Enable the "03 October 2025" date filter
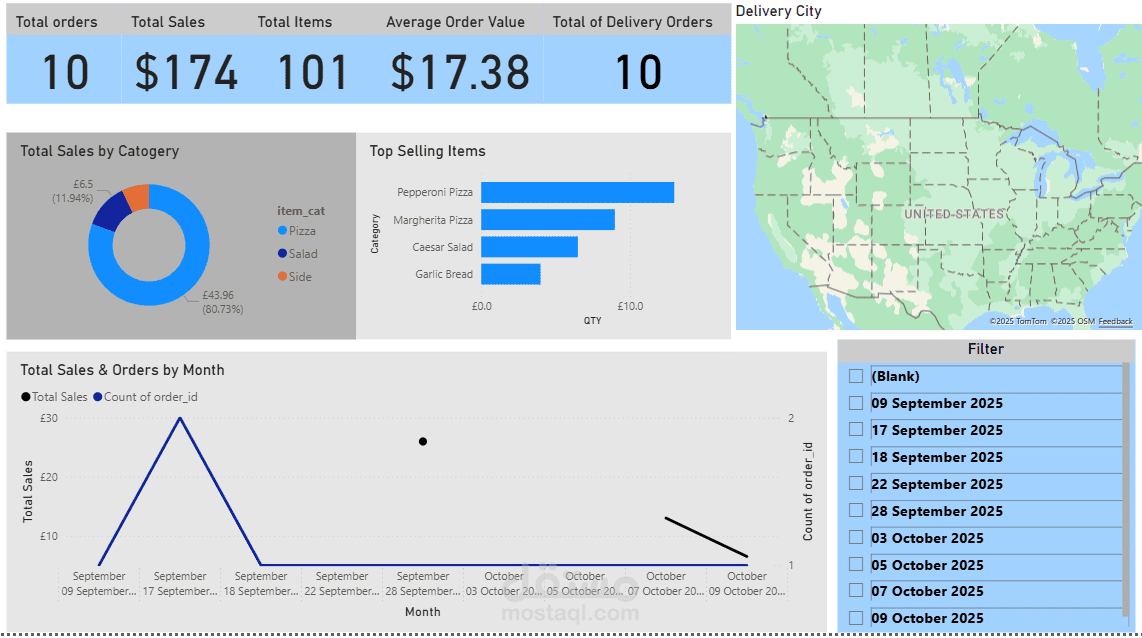Image resolution: width=1142 pixels, height=638 pixels. click(856, 538)
